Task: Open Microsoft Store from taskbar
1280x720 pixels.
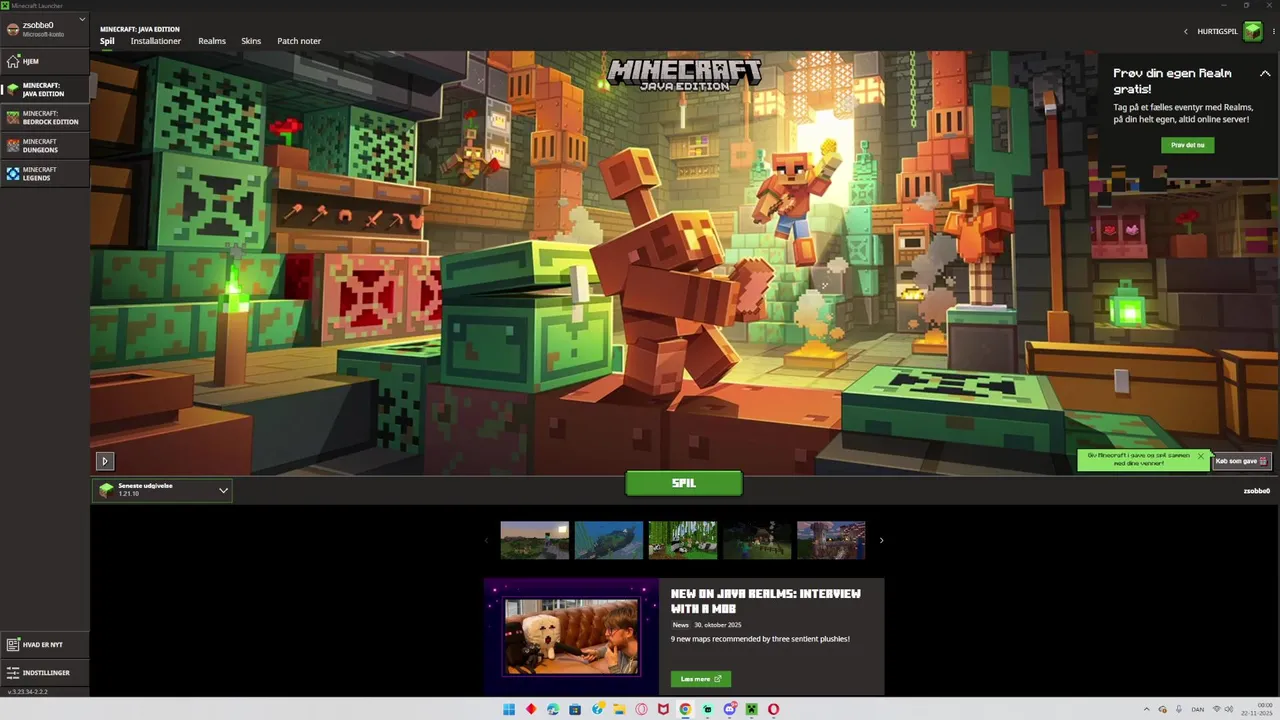Action: [575, 709]
